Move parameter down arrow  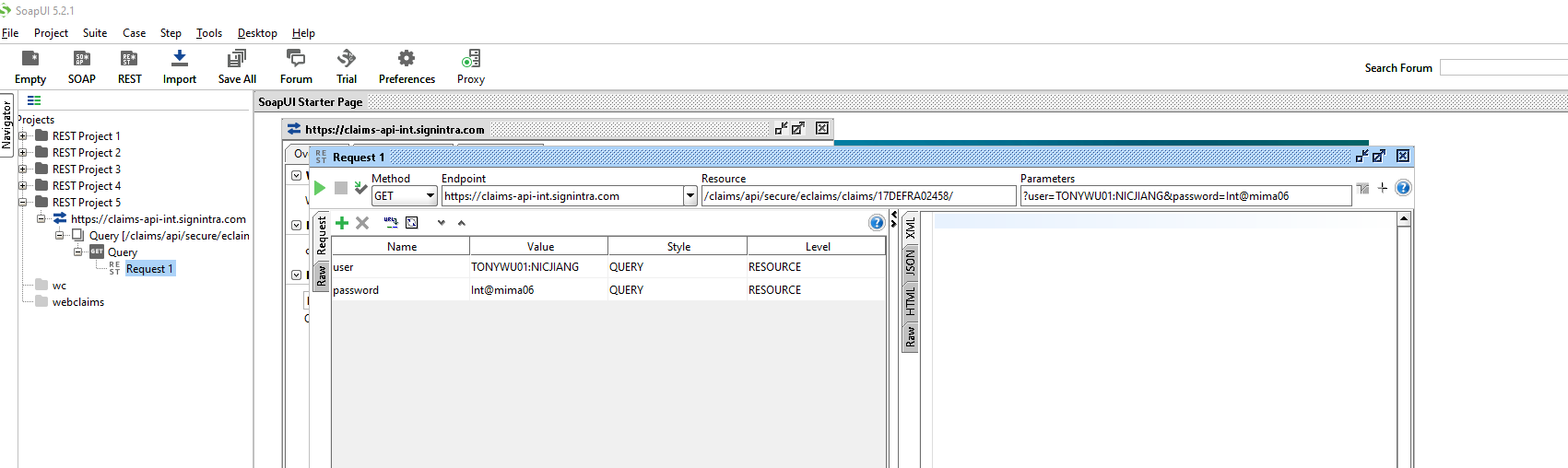point(442,223)
